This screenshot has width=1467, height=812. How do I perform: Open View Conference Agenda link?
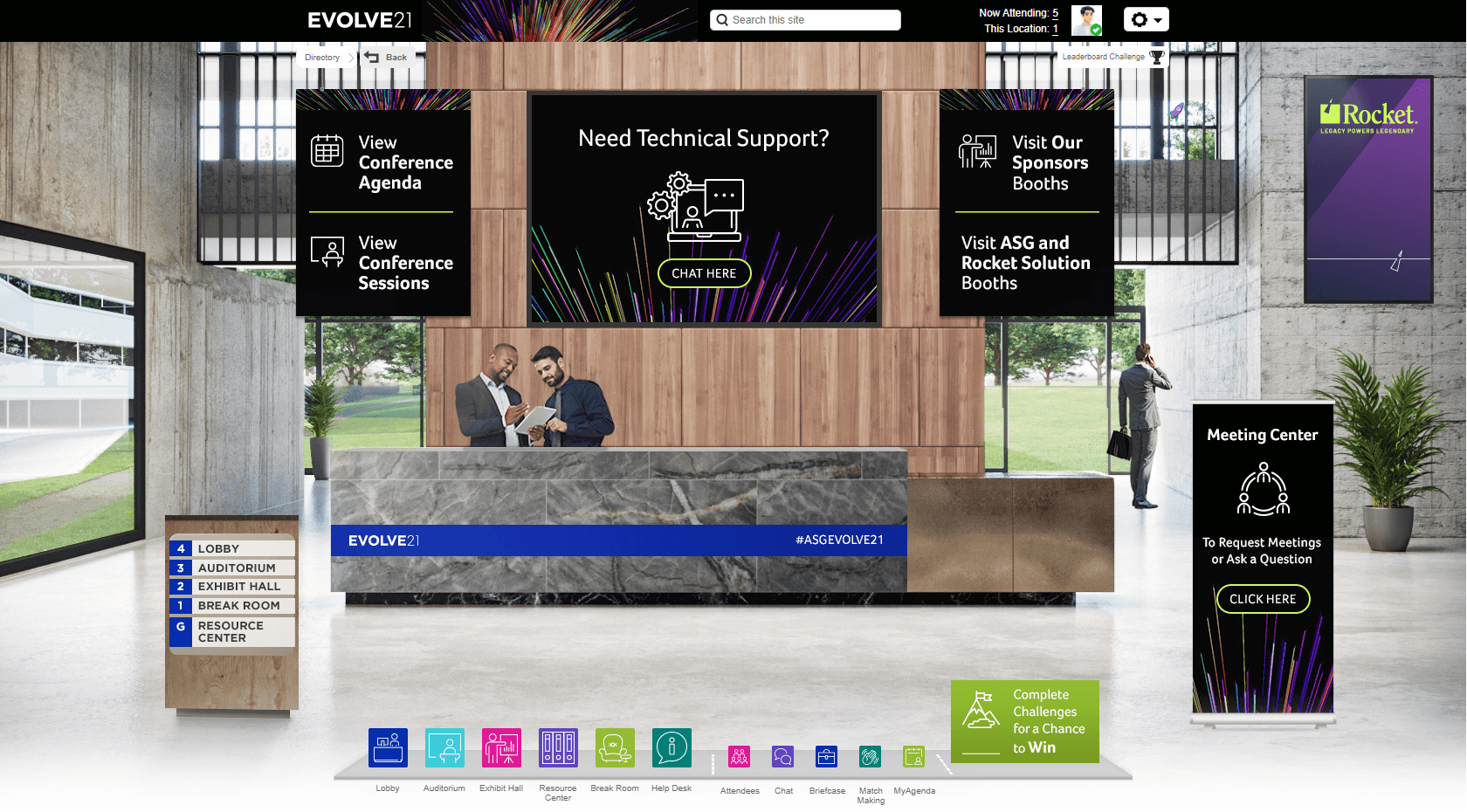coord(405,162)
